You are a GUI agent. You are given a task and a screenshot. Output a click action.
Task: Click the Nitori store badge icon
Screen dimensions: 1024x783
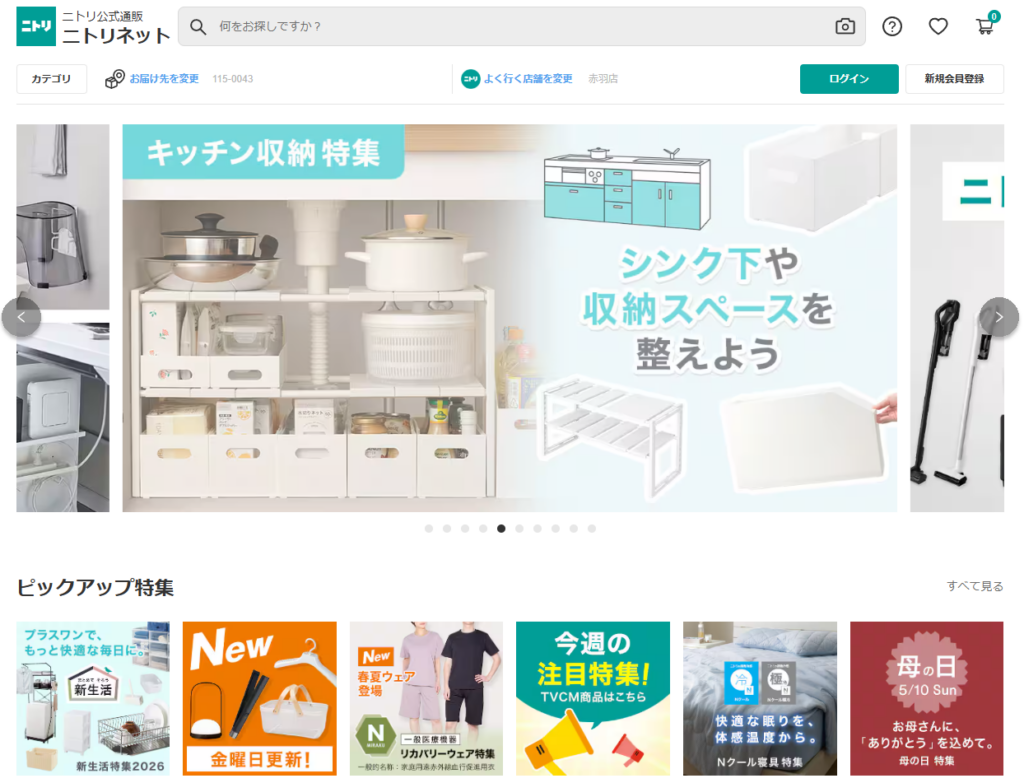point(470,78)
